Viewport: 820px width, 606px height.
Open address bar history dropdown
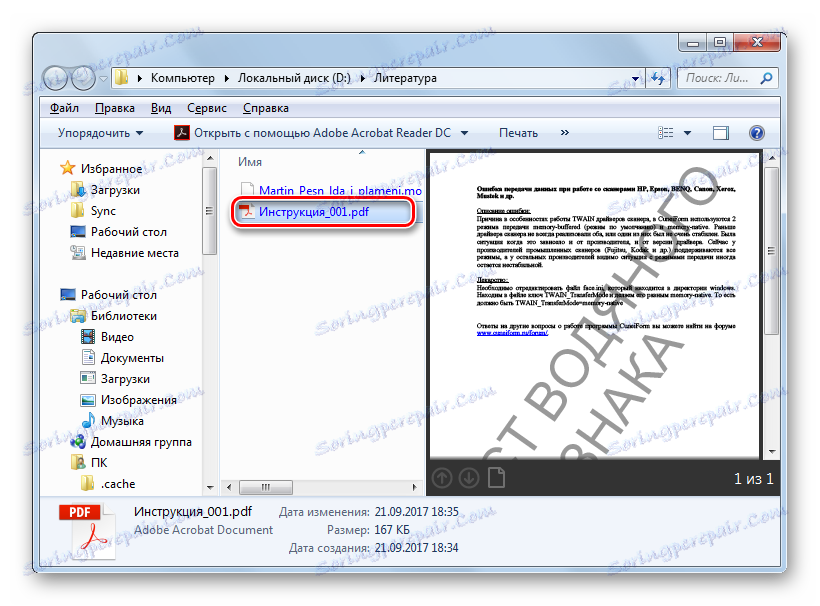(x=635, y=78)
